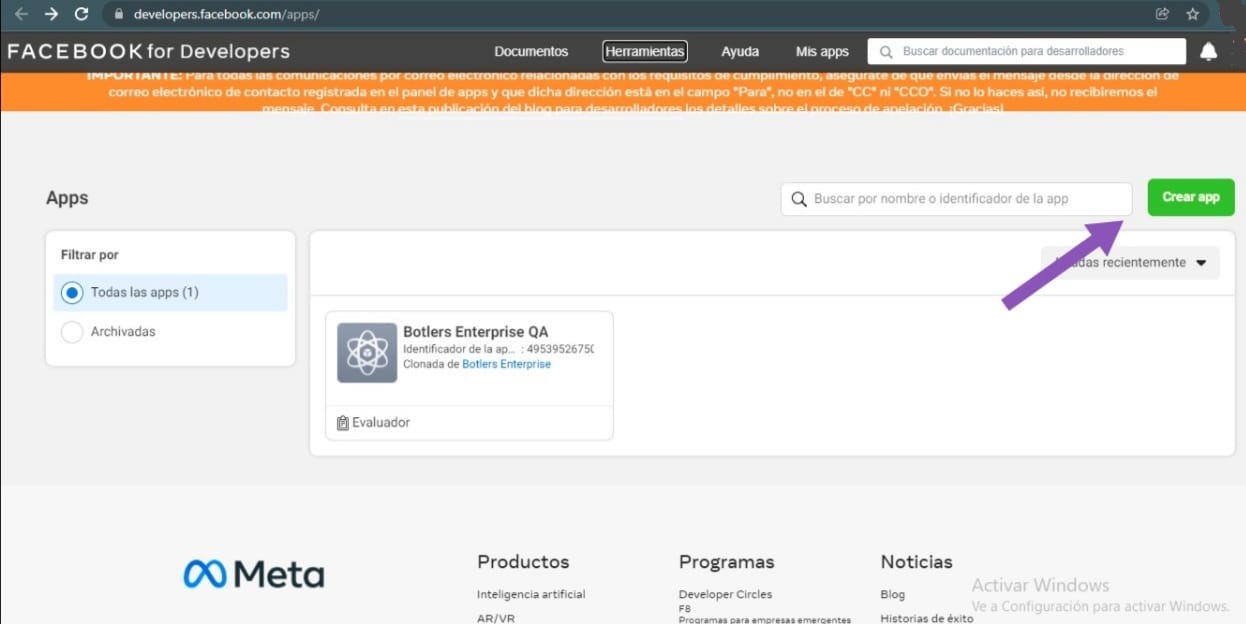Click the clipboard icon beside Evaluador

[343, 423]
